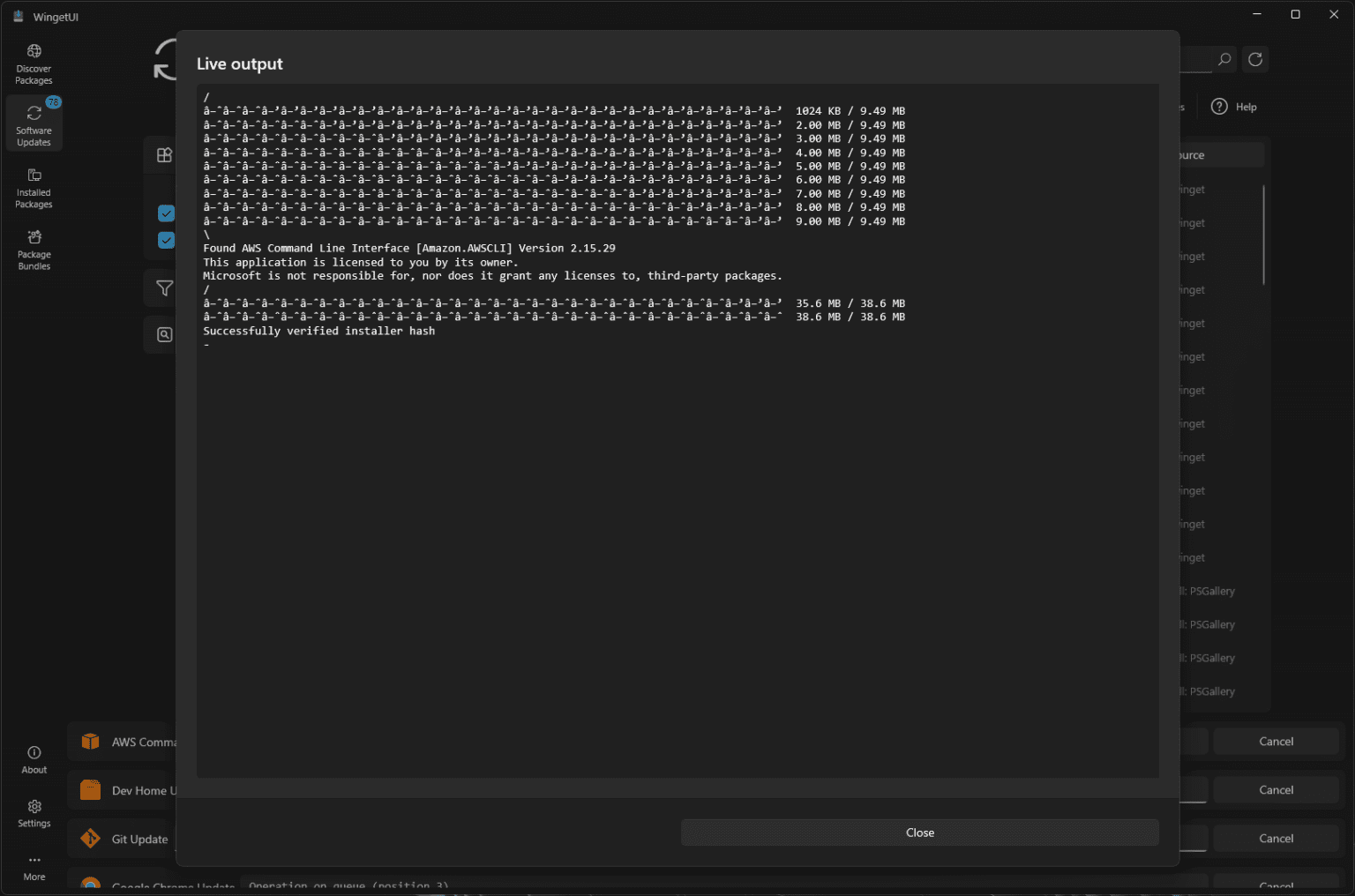Select Software Updates in the sidebar
1355x896 pixels.
tap(34, 123)
